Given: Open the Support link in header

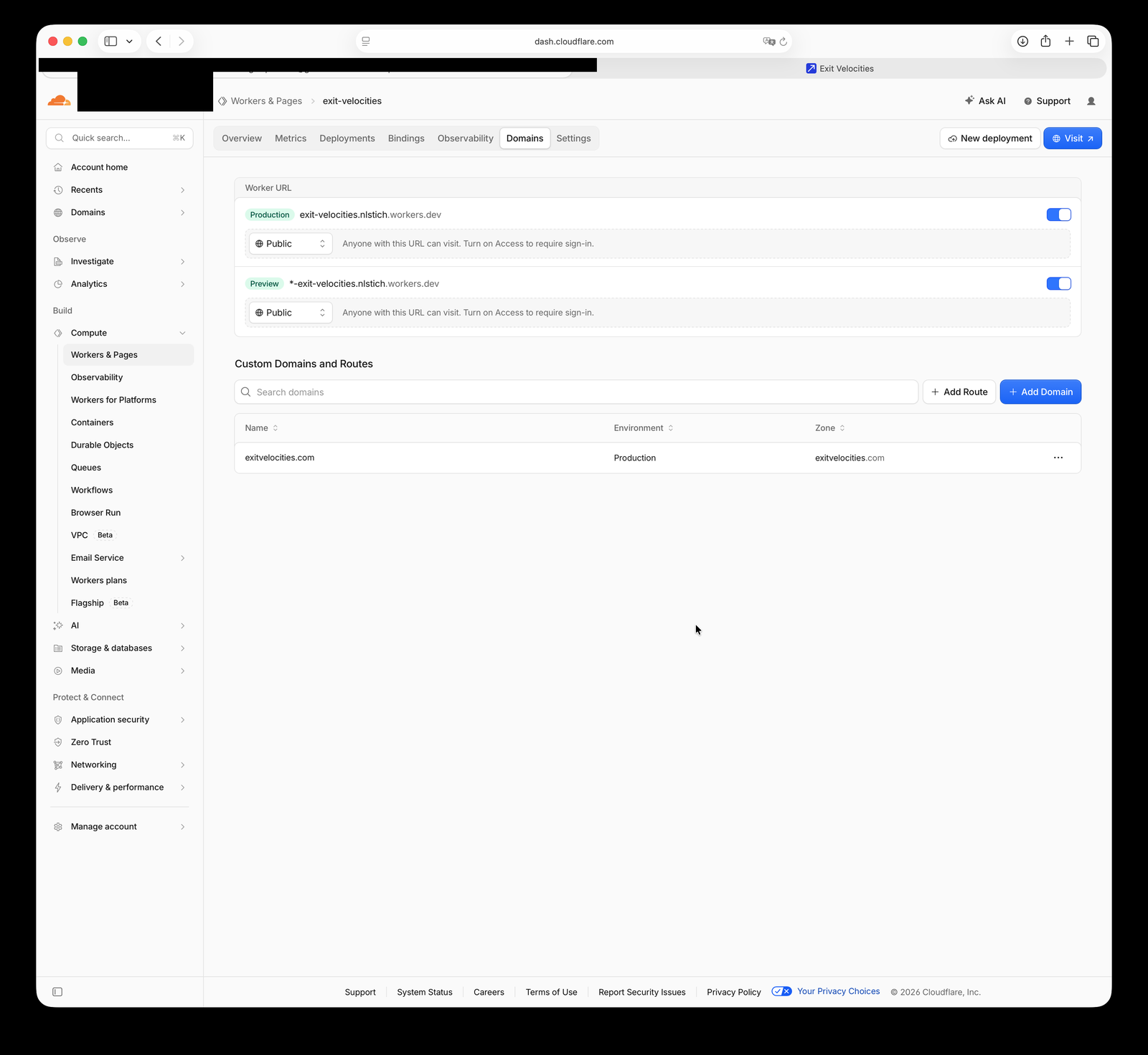Looking at the screenshot, I should point(1047,101).
